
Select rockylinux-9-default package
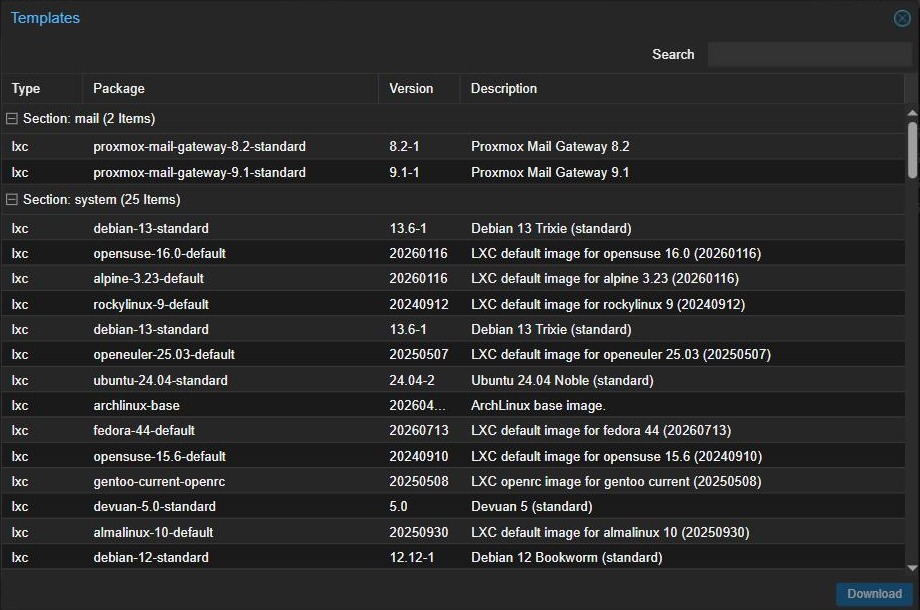tap(151, 304)
